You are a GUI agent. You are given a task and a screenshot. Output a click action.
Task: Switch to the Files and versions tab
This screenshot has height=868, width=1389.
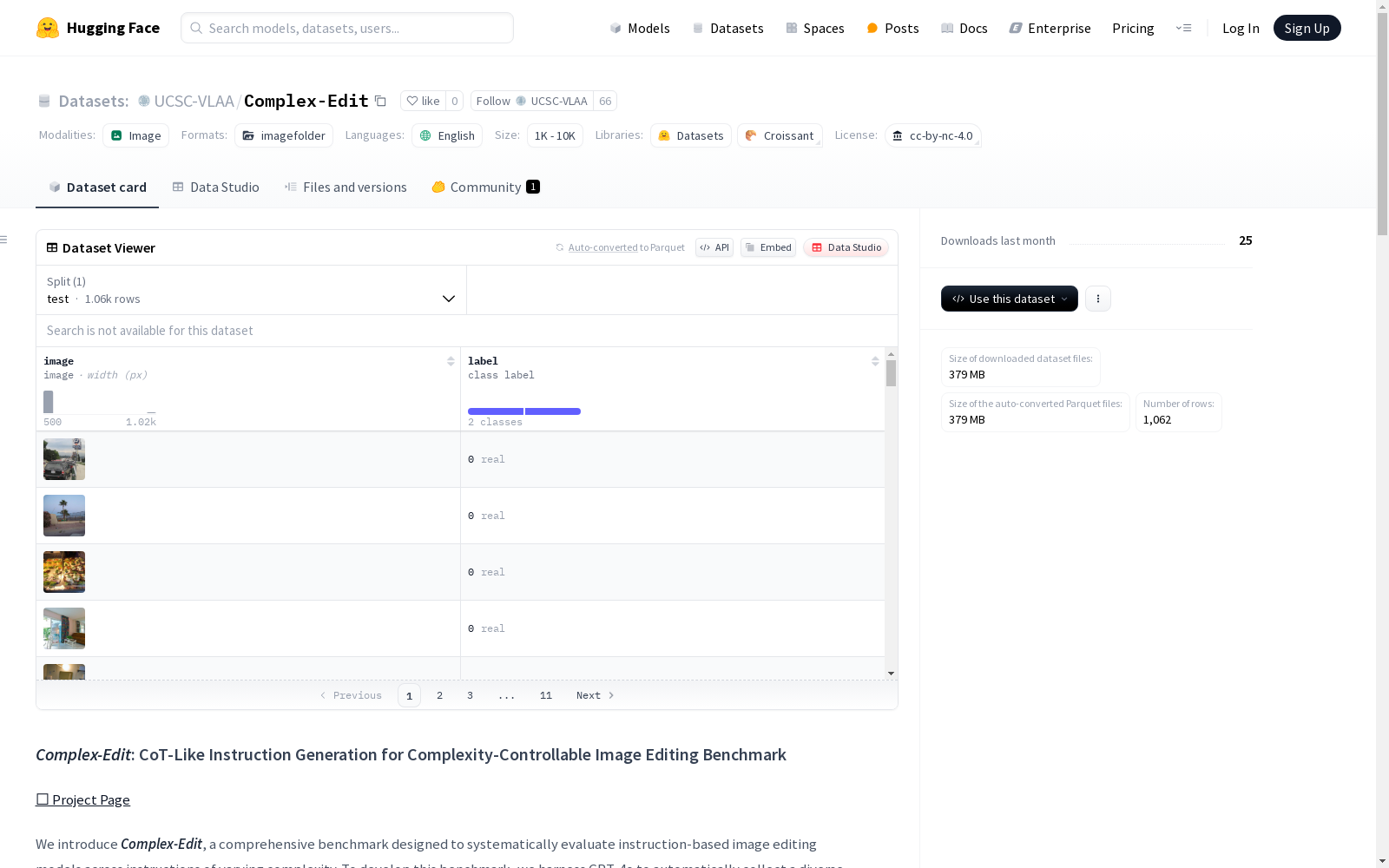pyautogui.click(x=346, y=187)
